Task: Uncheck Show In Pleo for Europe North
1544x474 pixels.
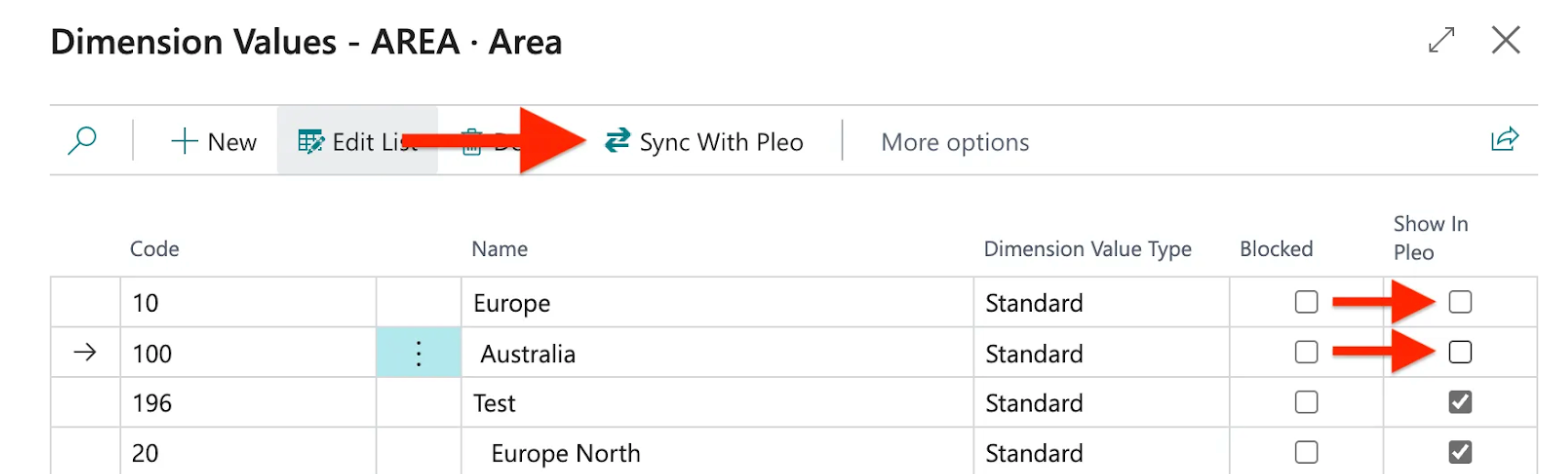Action: click(1460, 452)
